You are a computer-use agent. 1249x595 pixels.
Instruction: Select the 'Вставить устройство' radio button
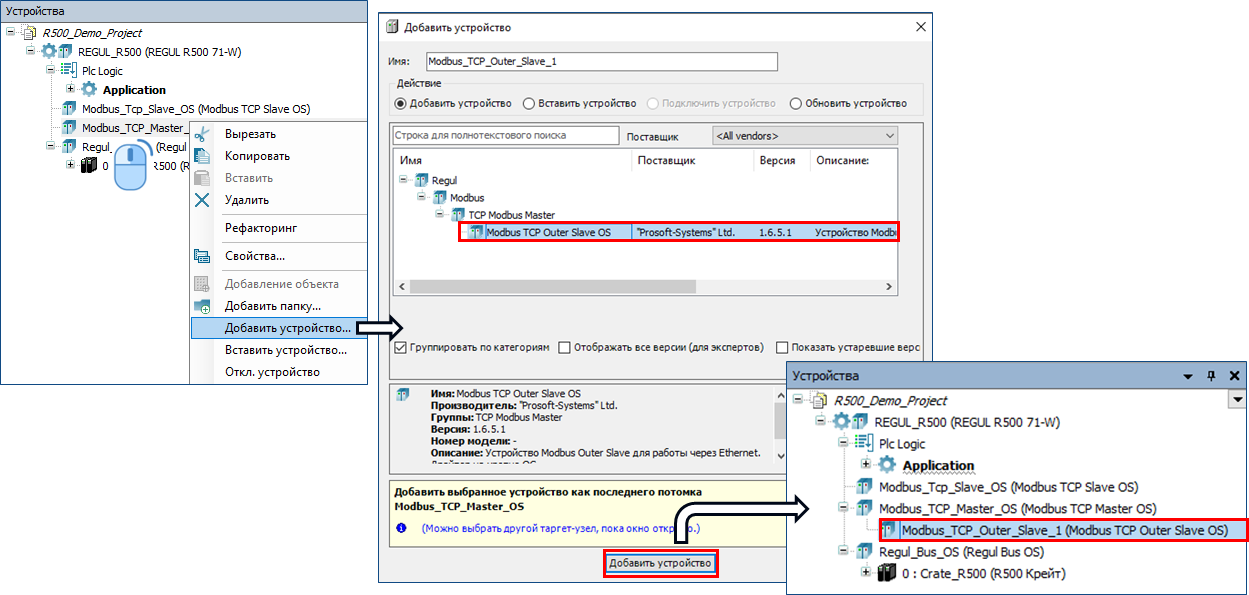(x=529, y=103)
